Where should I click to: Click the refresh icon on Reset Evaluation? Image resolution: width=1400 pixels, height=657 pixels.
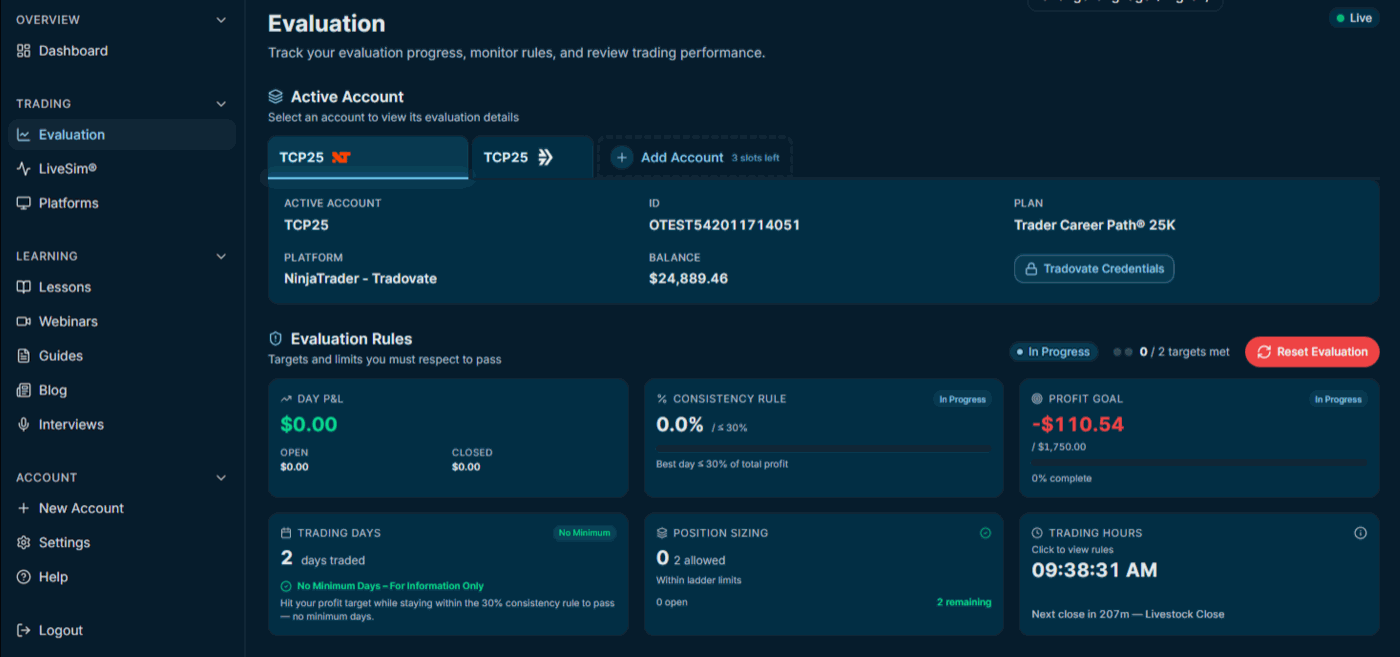(1264, 352)
